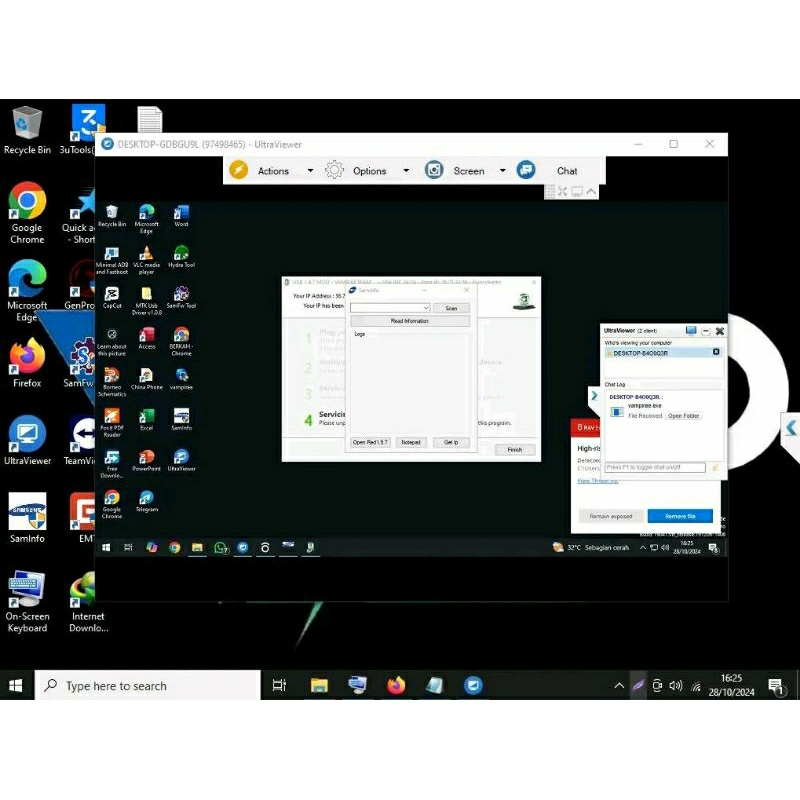Open the Options menu in UltraViewer
The image size is (800, 800).
[x=370, y=170]
